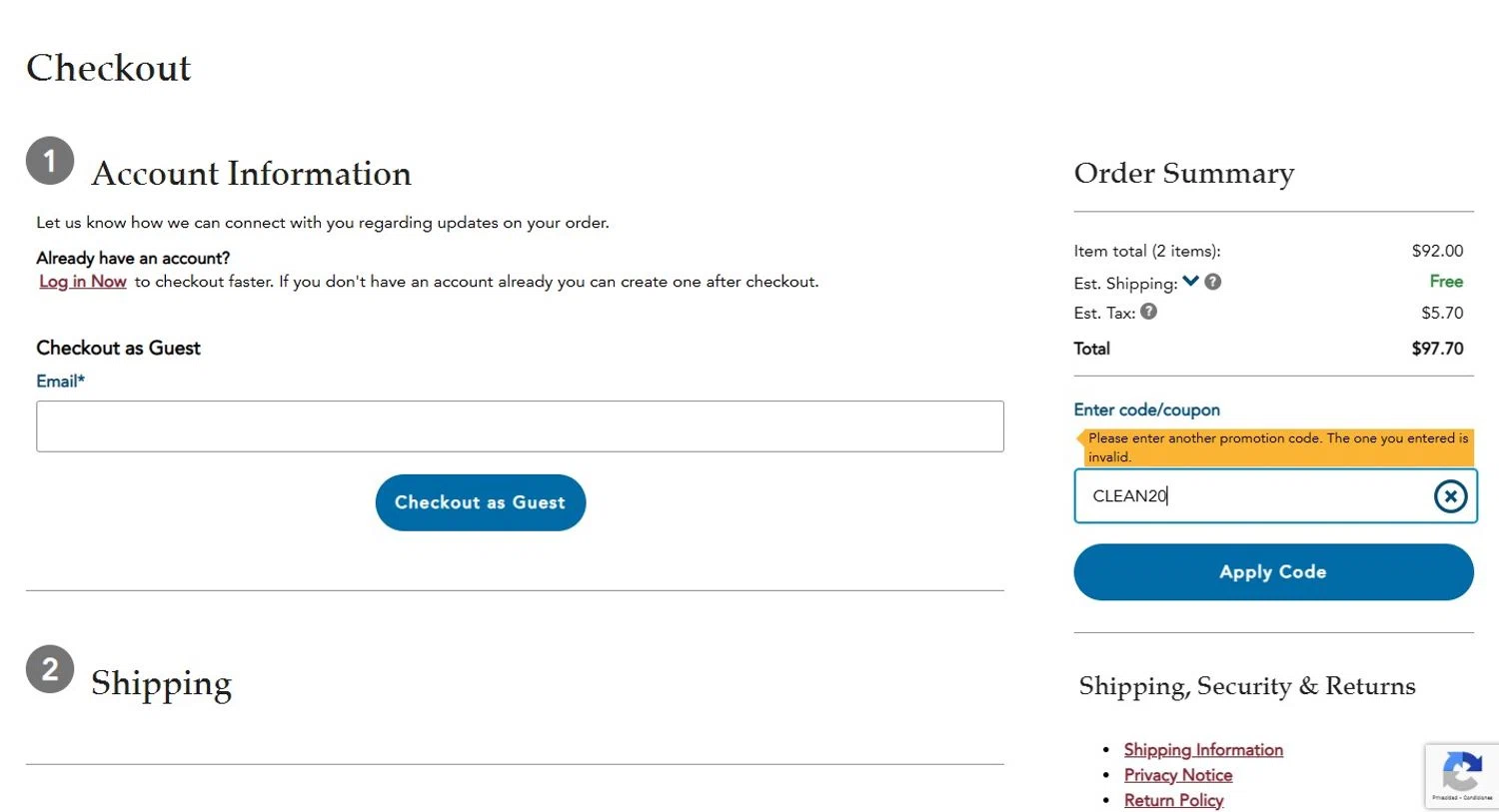Image resolution: width=1499 pixels, height=812 pixels.
Task: Follow the Log in Now link
Action: [83, 282]
